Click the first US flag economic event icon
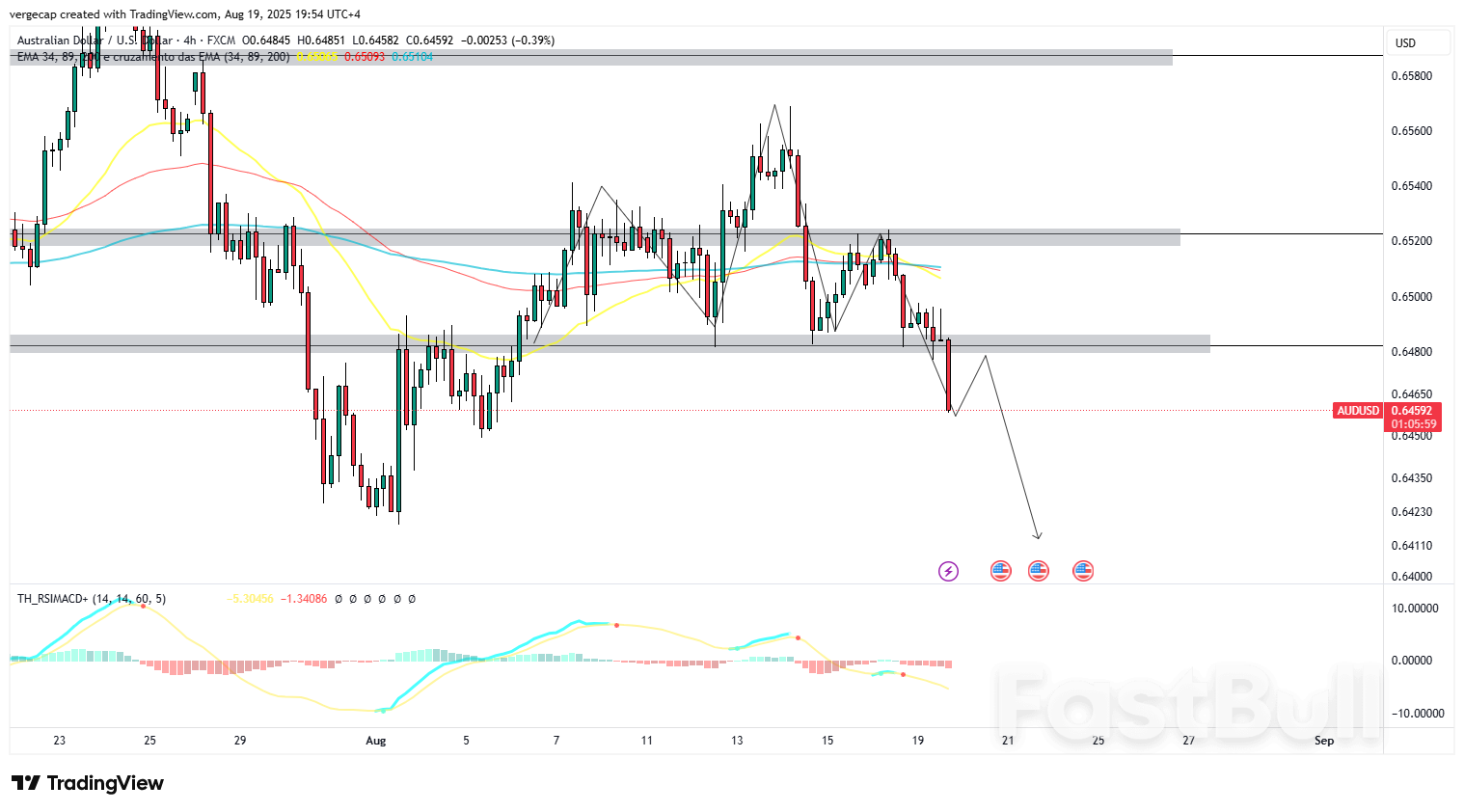 pyautogui.click(x=1000, y=570)
